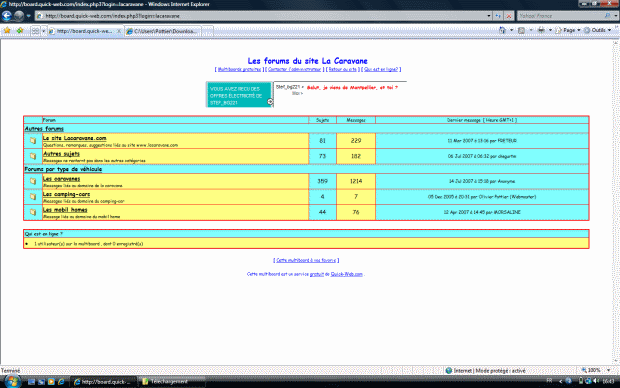
Task: Click folder icon beside Le site Lacaravane.com
Action: coord(33,140)
